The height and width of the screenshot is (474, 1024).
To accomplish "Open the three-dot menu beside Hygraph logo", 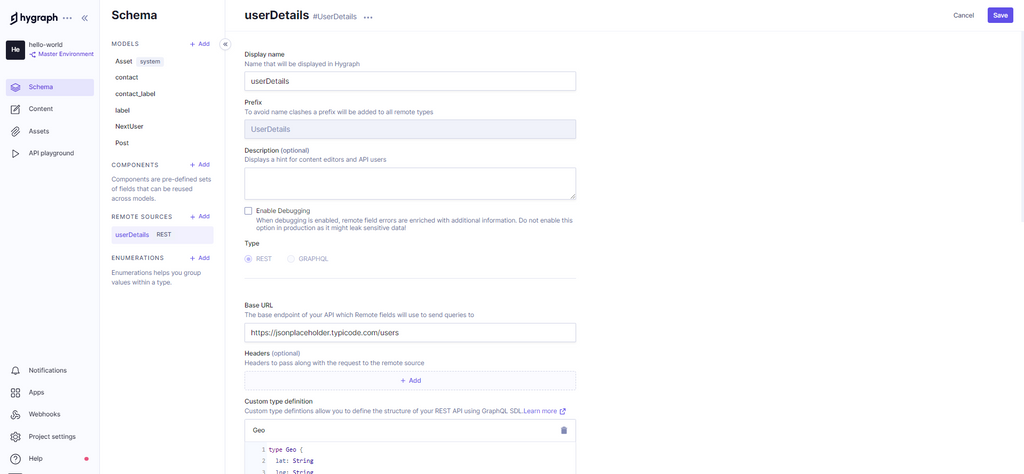I will pyautogui.click(x=67, y=18).
